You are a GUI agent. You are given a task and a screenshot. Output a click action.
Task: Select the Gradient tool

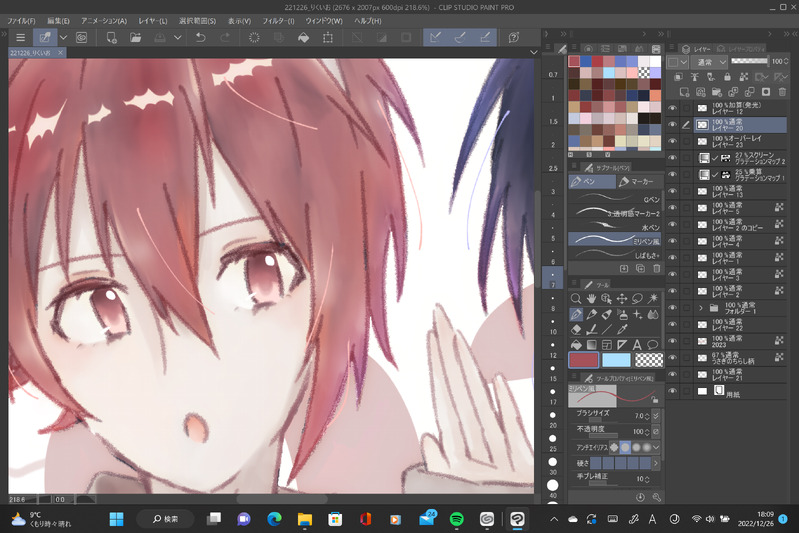click(591, 345)
